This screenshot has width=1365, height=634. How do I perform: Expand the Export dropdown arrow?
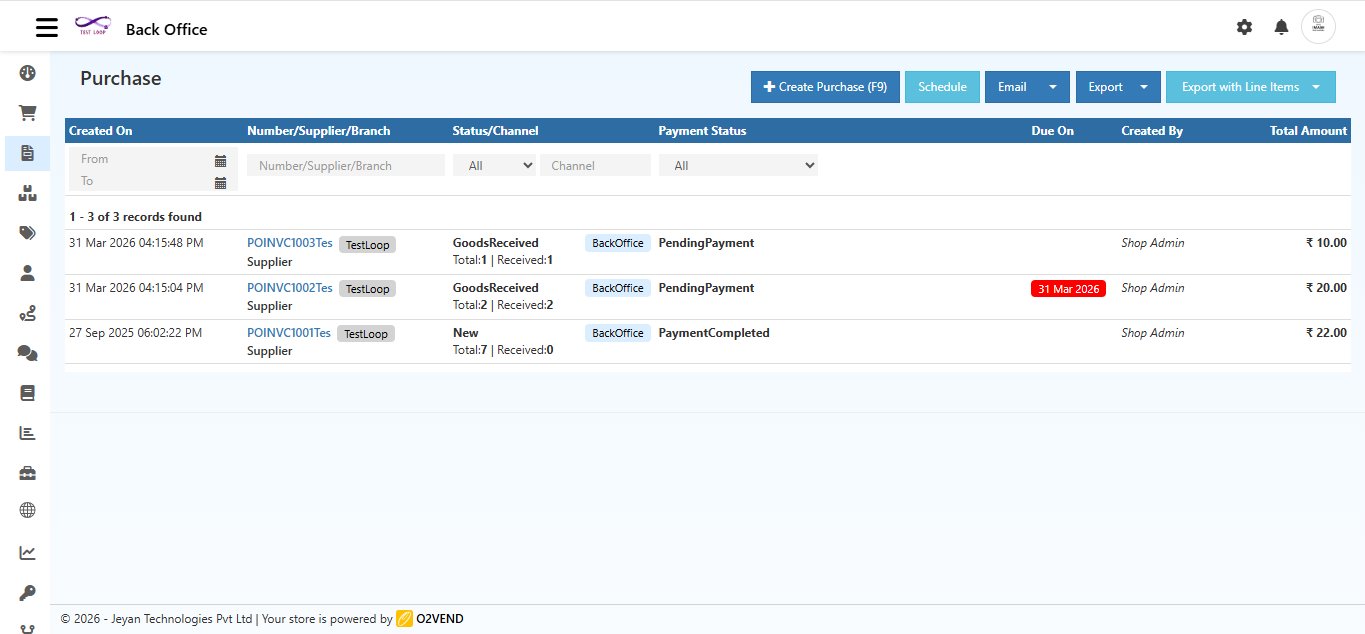tap(1145, 87)
